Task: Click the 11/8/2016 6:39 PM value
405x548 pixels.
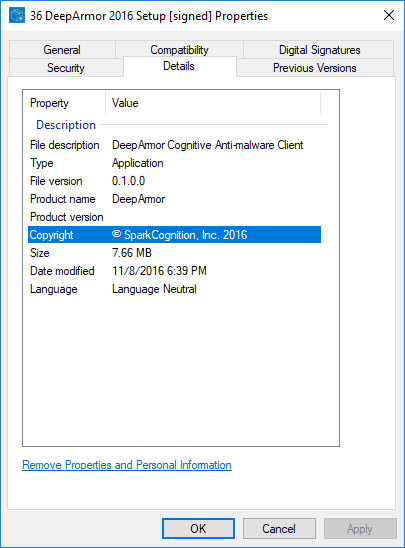Action: pos(159,271)
